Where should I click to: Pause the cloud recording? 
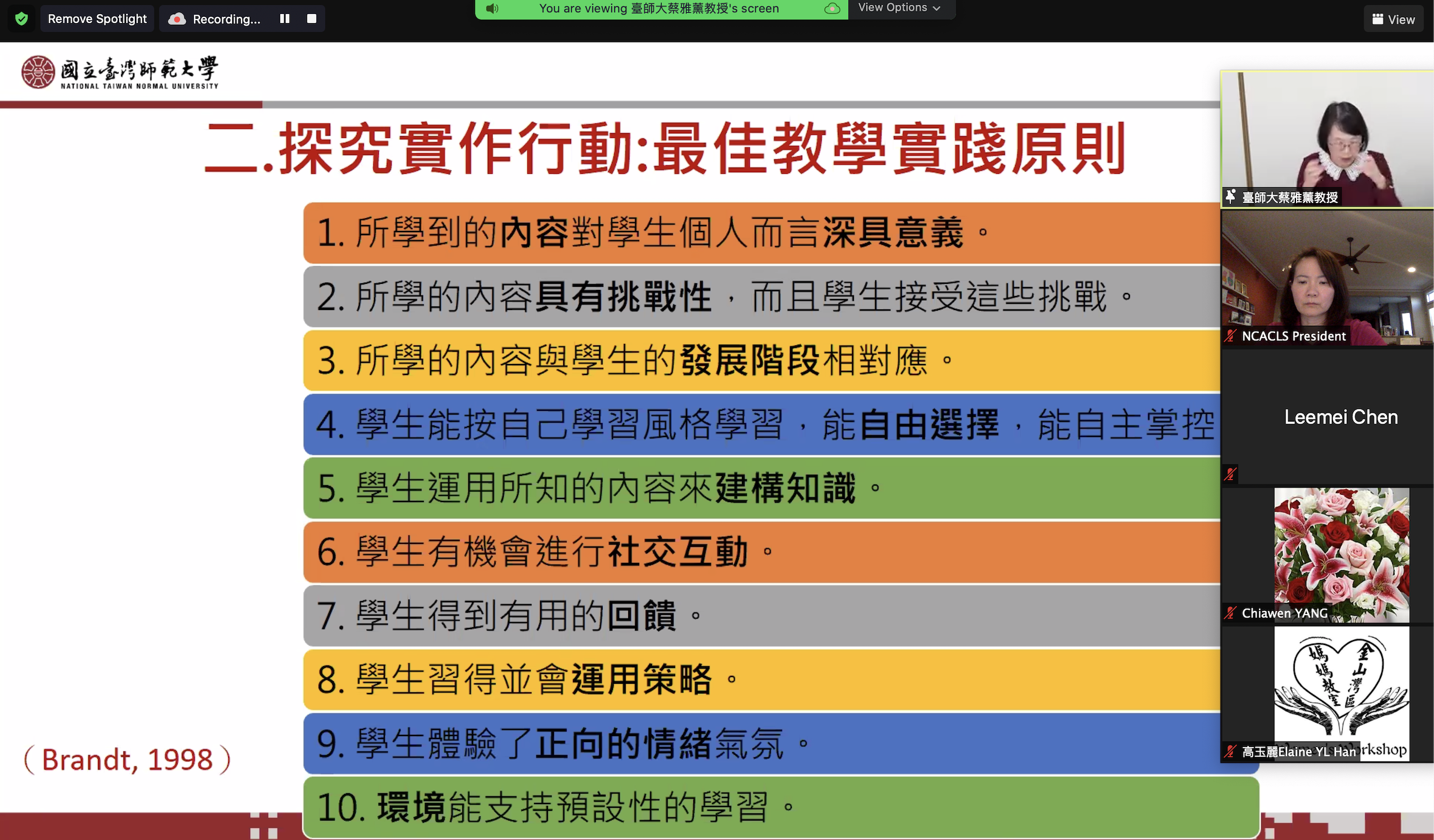pyautogui.click(x=285, y=18)
